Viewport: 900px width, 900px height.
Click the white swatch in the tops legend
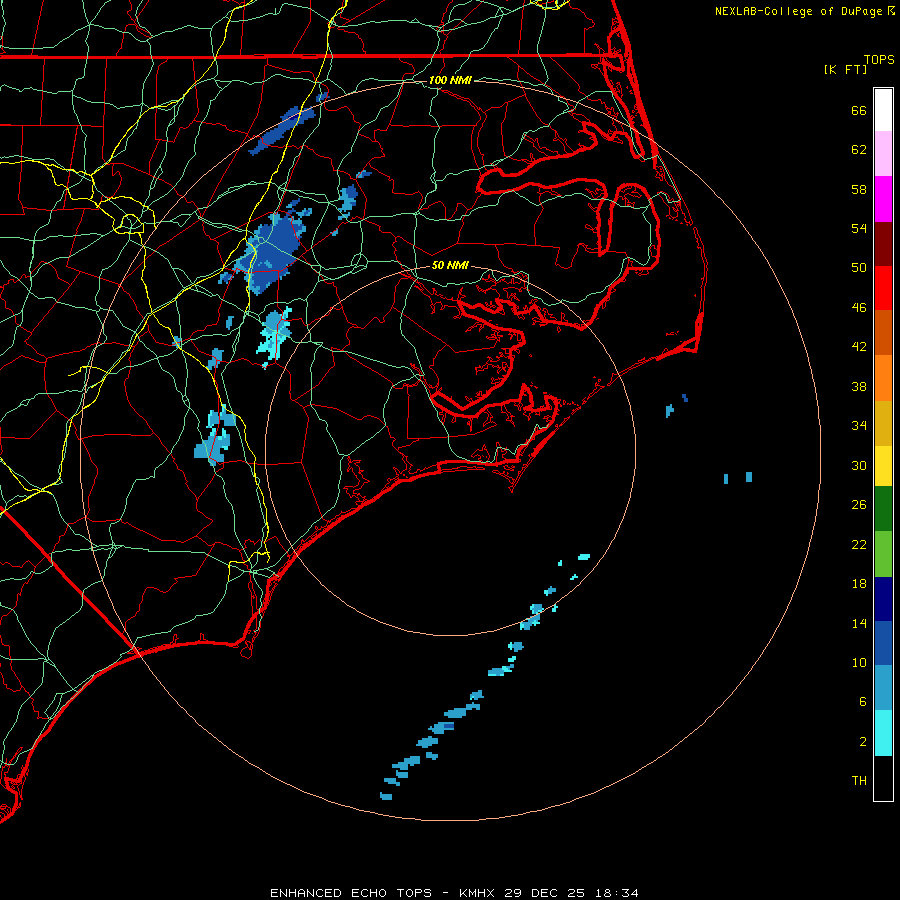883,110
